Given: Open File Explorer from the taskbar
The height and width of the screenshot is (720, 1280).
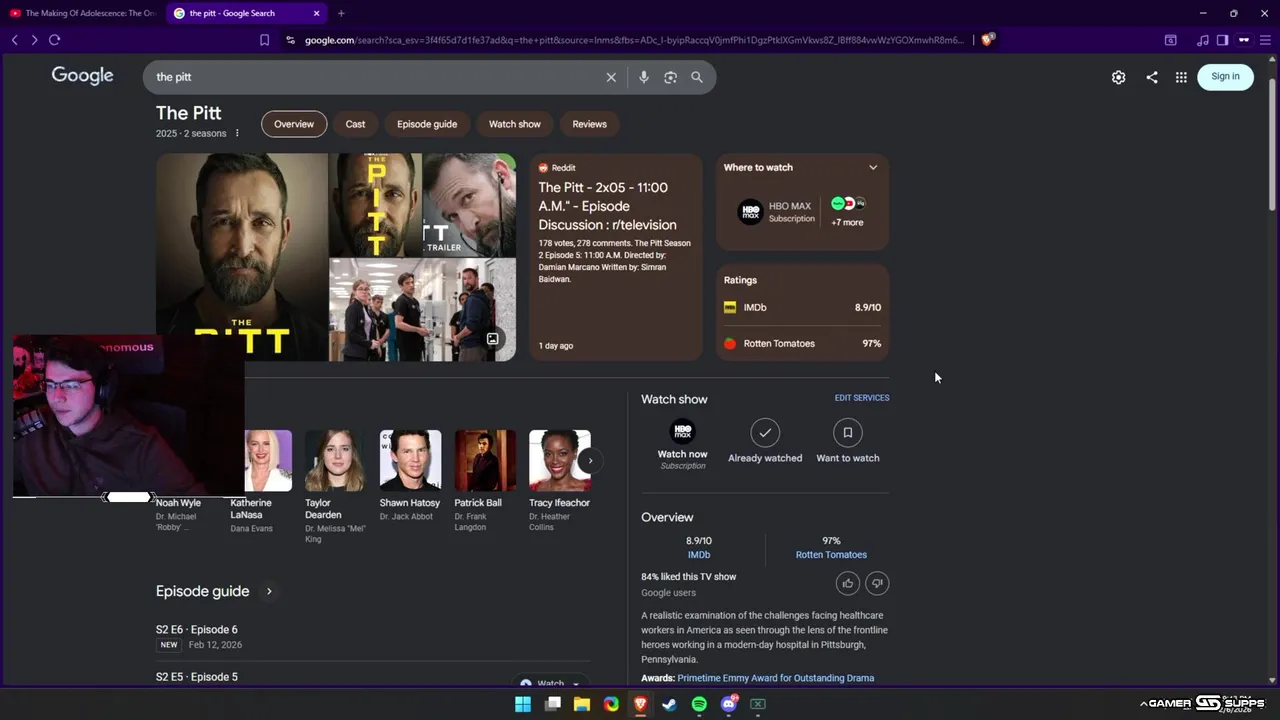Looking at the screenshot, I should (581, 704).
